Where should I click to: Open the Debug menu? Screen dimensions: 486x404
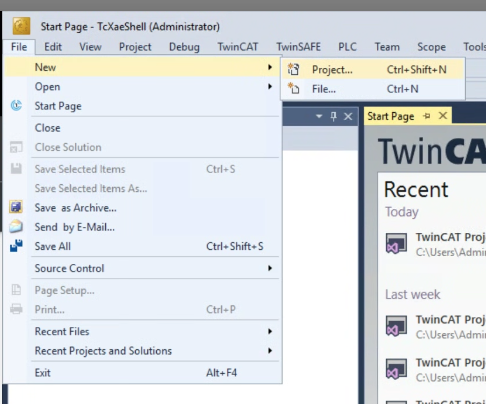pyautogui.click(x=184, y=47)
